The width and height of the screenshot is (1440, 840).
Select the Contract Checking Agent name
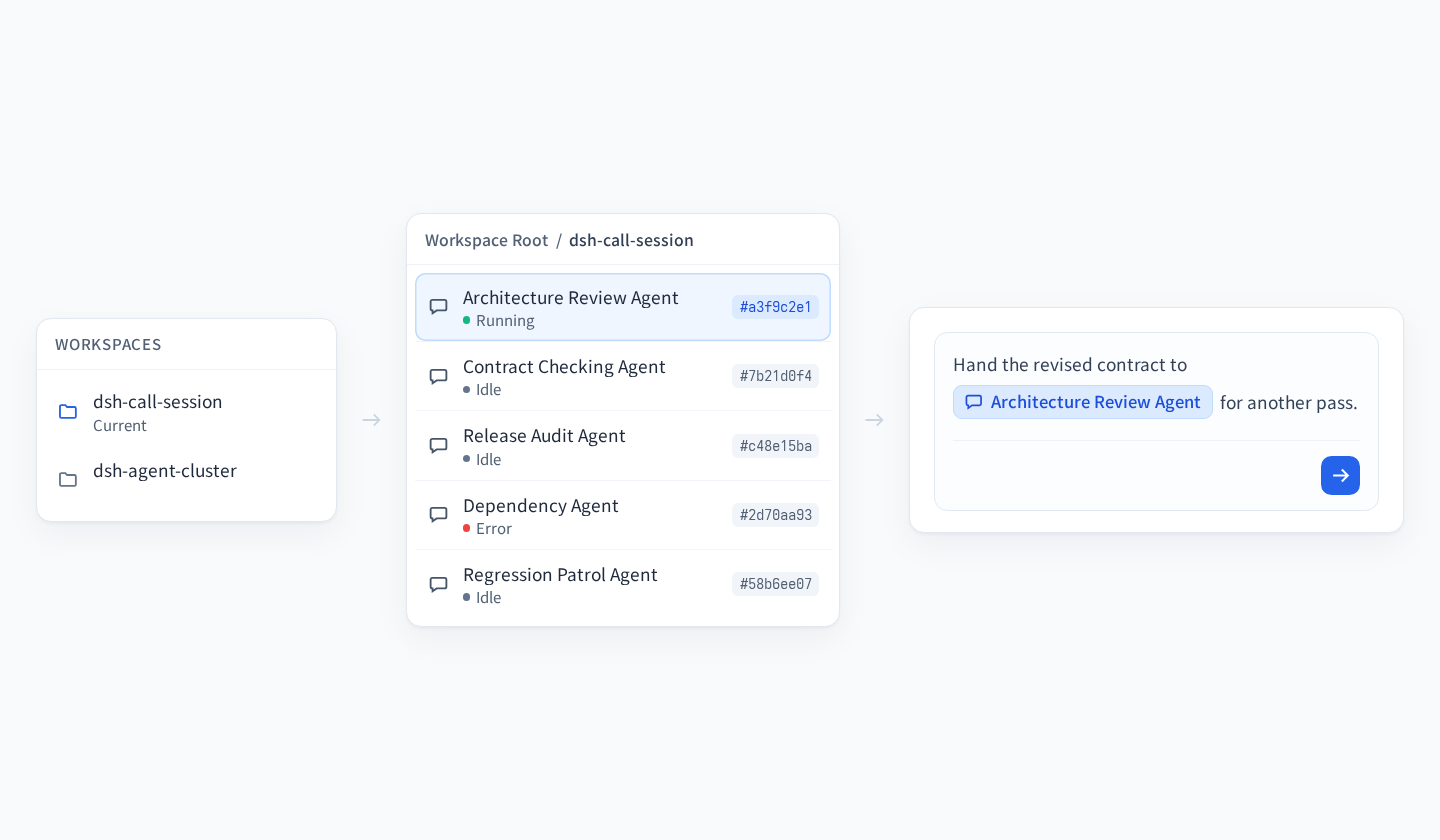[564, 367]
